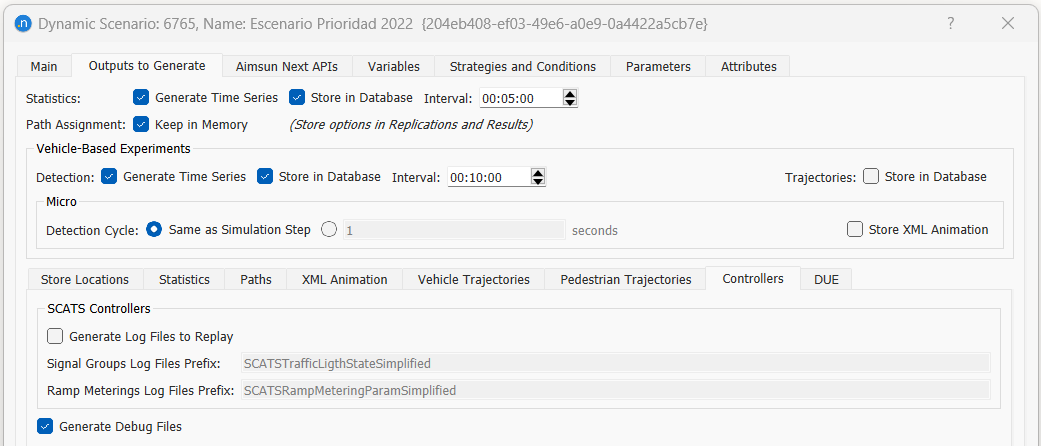The image size is (1041, 446).
Task: Switch to the DUE sub-tab
Action: point(826,280)
